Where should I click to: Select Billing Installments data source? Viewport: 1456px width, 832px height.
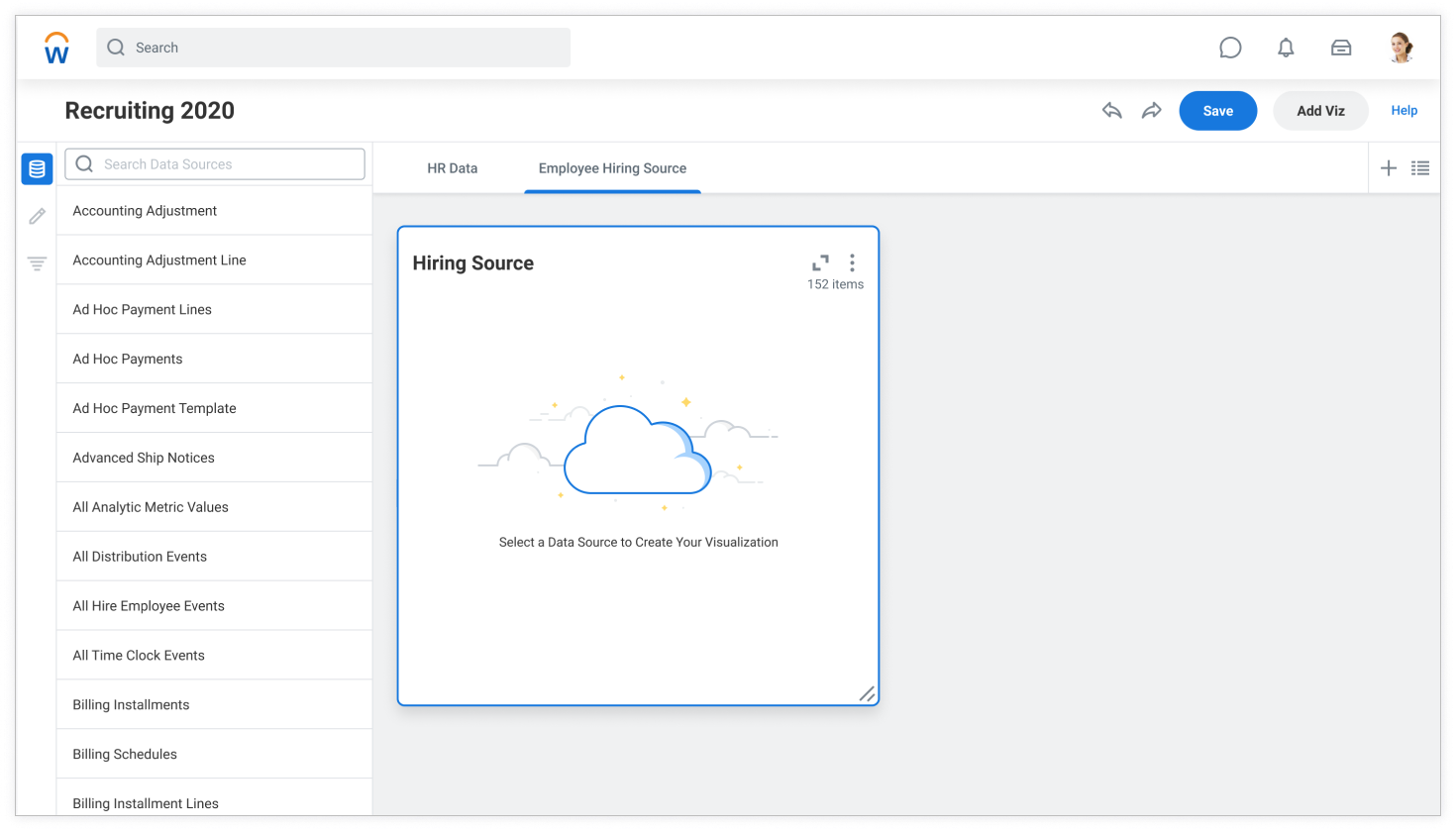tap(214, 705)
